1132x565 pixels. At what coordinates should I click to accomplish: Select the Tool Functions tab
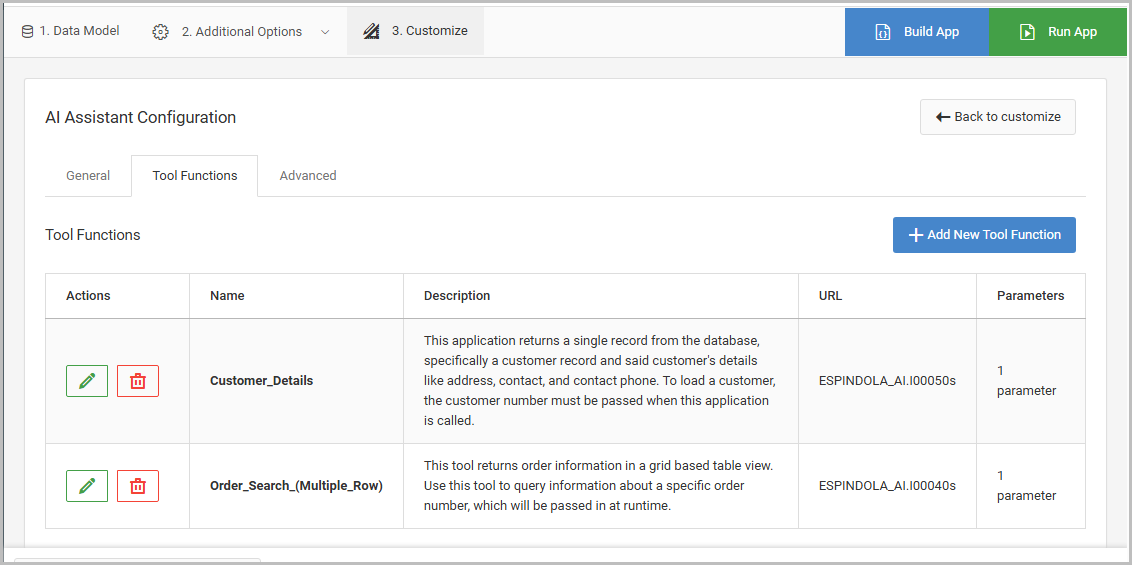(x=195, y=176)
